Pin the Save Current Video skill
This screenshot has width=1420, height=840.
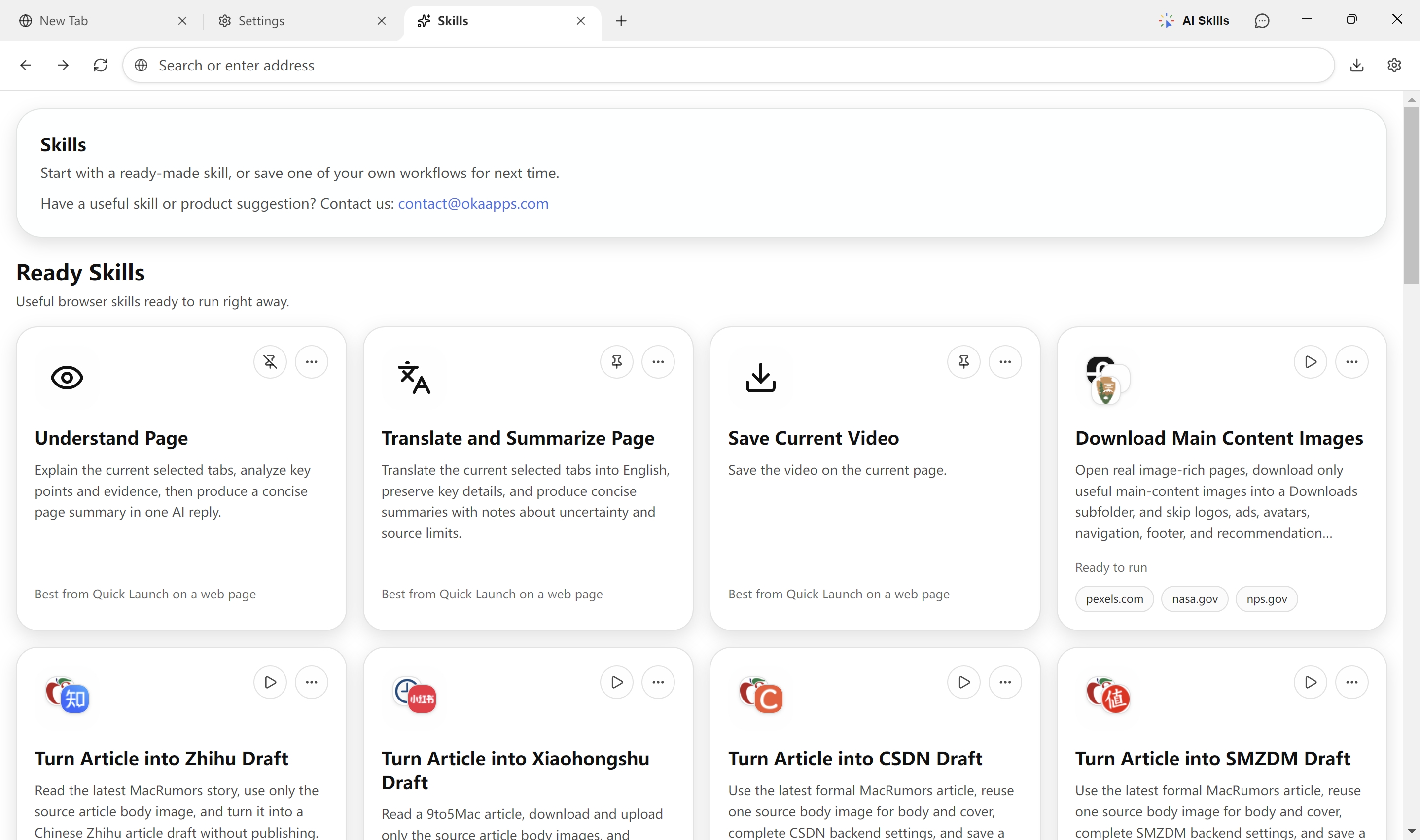click(x=963, y=362)
